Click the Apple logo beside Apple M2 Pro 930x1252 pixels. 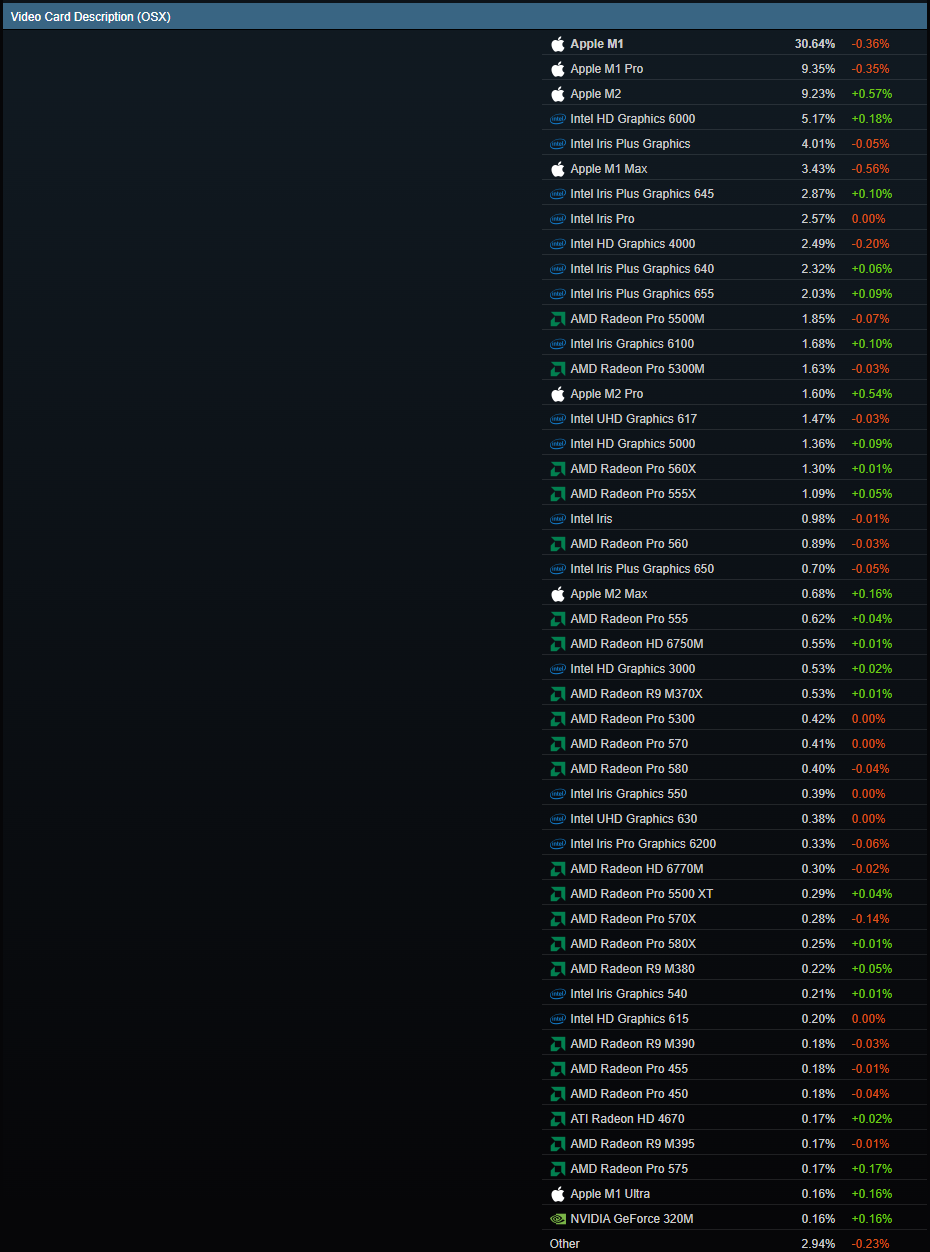coord(558,394)
